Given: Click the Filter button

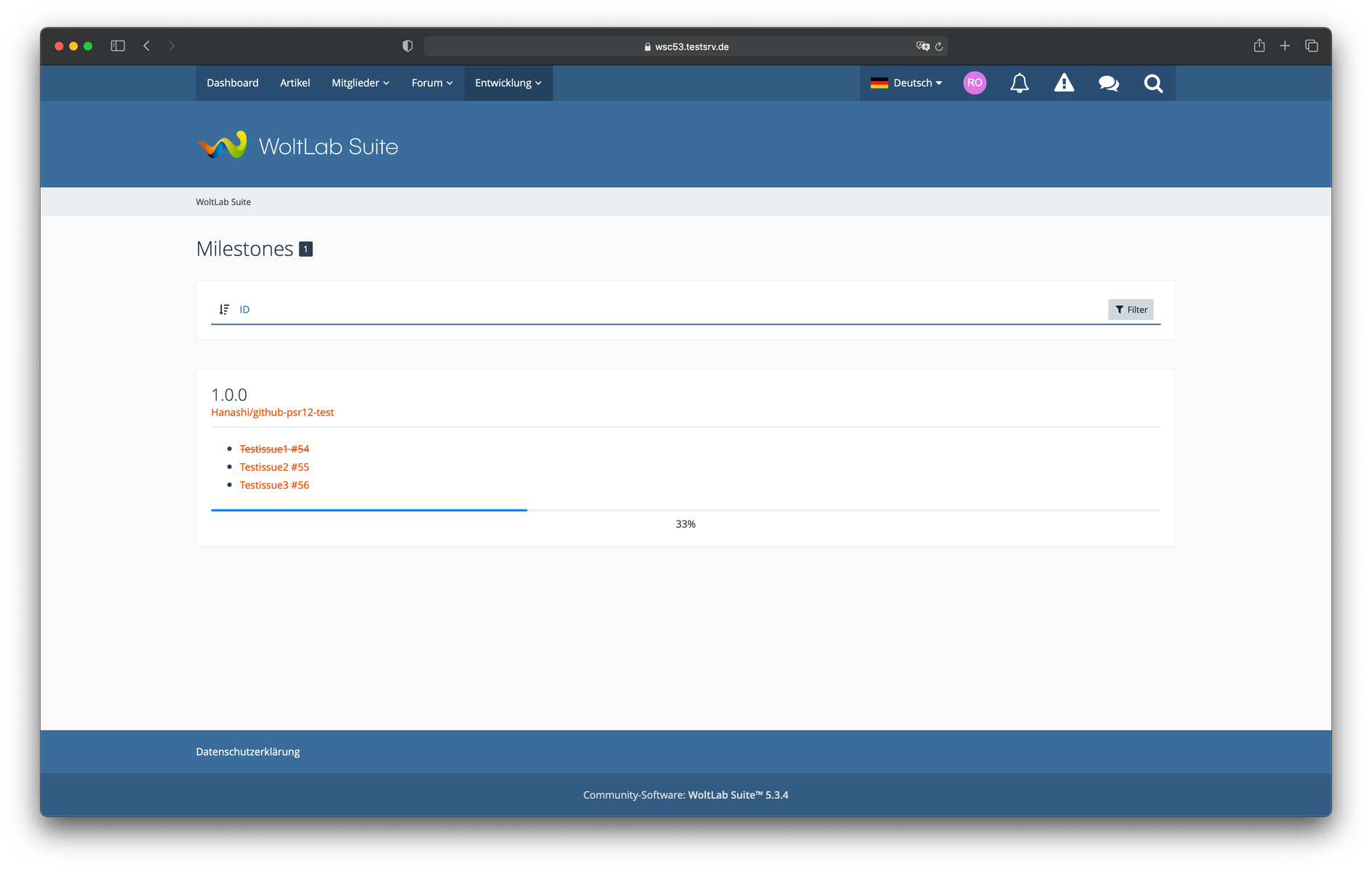Looking at the screenshot, I should [x=1131, y=310].
